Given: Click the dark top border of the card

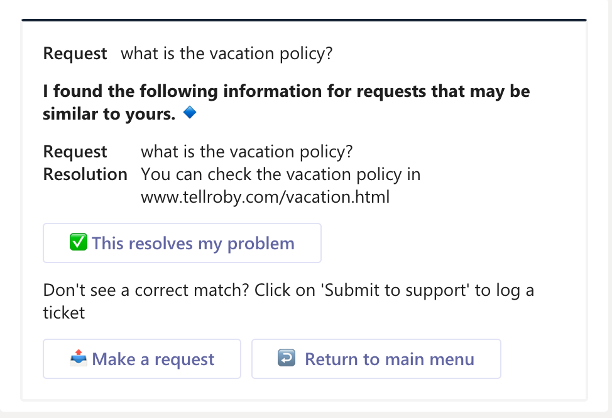Looking at the screenshot, I should tap(304, 20).
